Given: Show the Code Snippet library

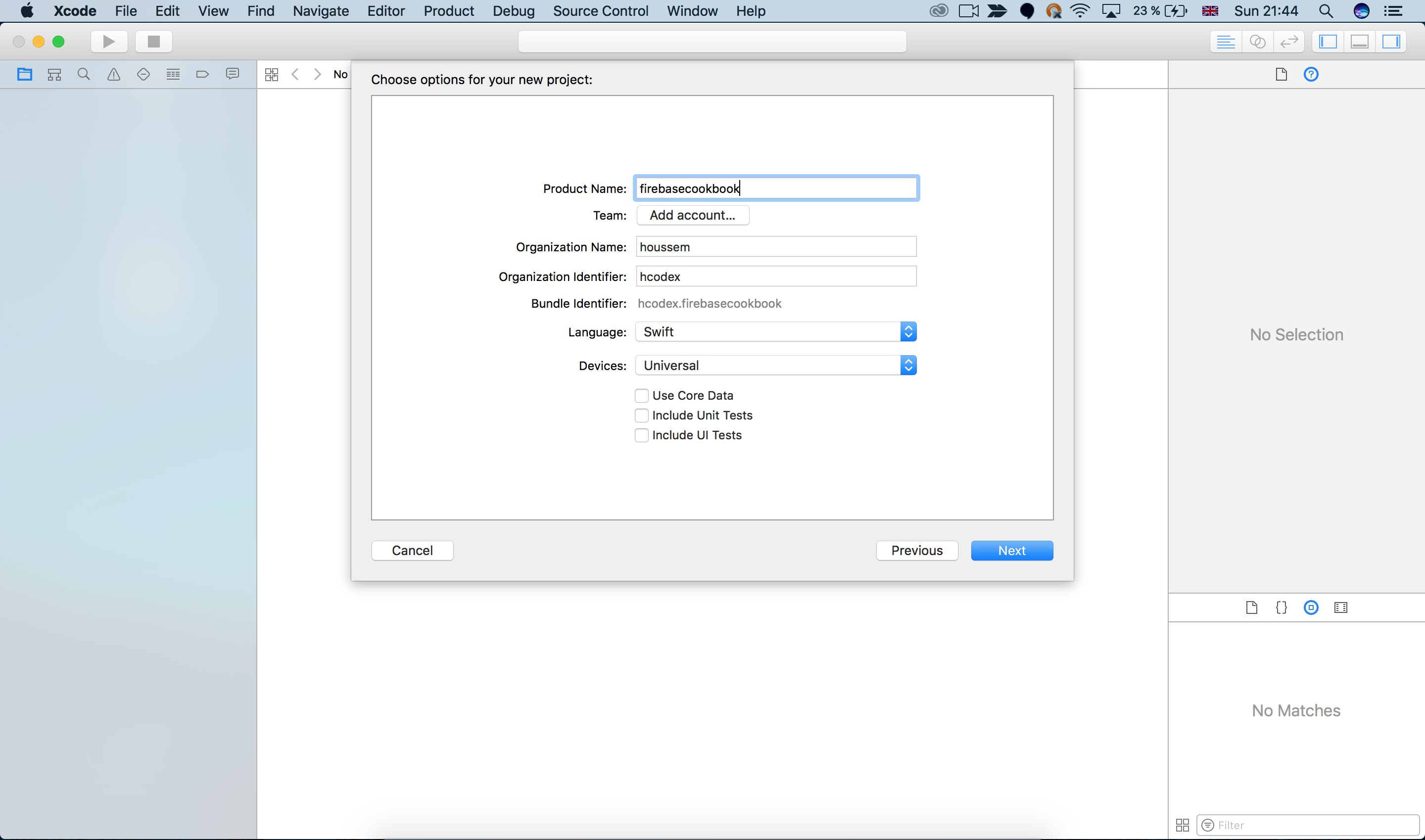Looking at the screenshot, I should 1281,607.
